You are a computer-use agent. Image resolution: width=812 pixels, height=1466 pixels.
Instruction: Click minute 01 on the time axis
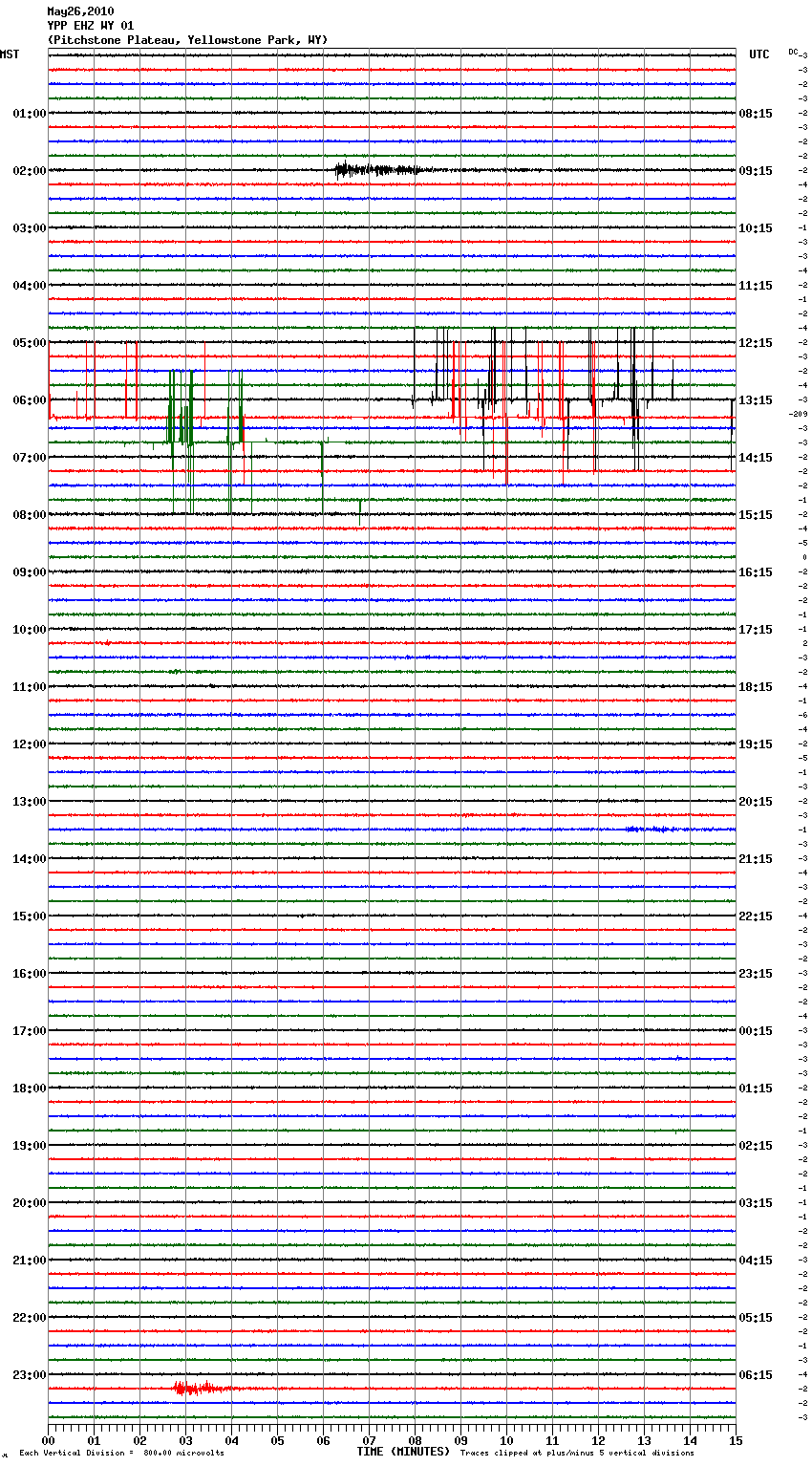coord(94,1440)
